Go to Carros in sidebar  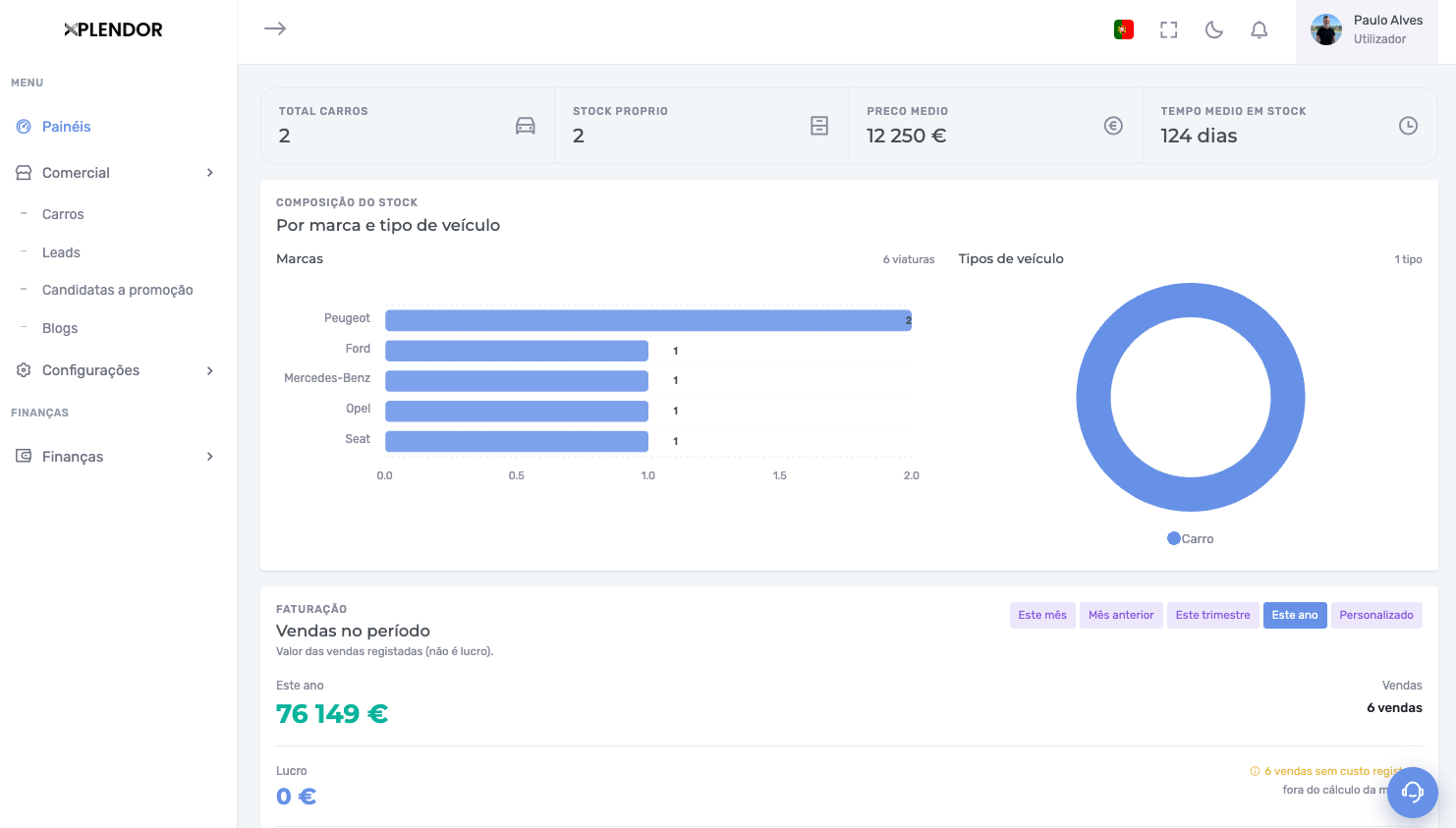63,214
